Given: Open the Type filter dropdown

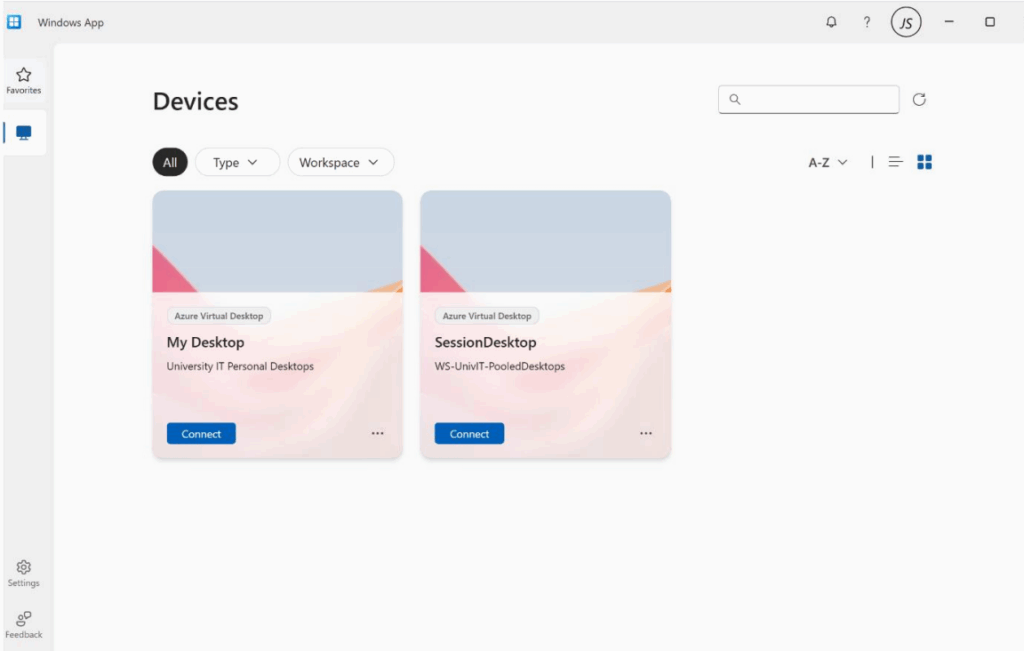Looking at the screenshot, I should pos(237,161).
